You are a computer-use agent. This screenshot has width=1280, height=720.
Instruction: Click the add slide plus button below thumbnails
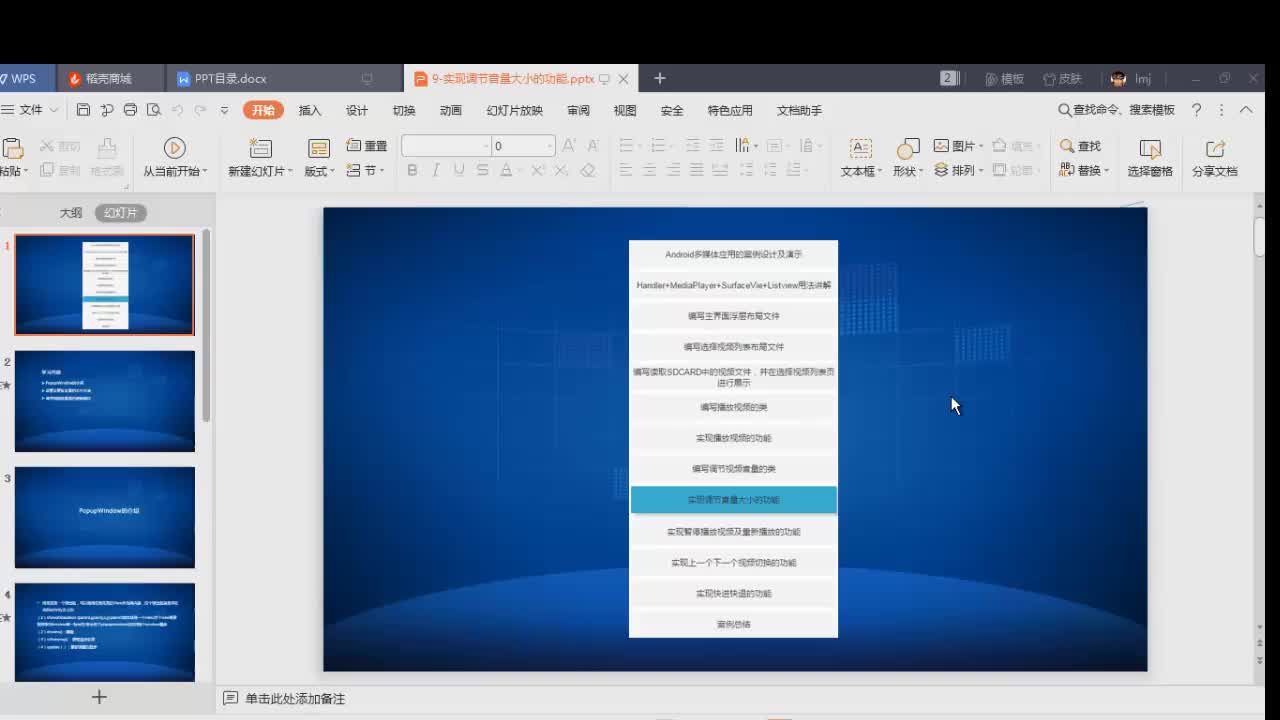99,697
